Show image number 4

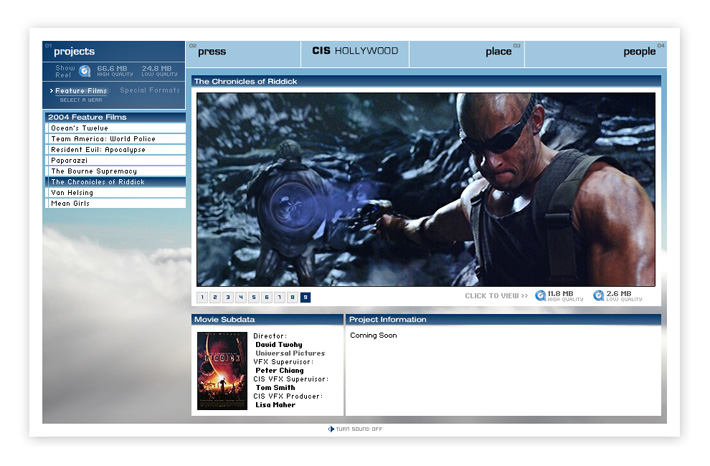(x=241, y=297)
